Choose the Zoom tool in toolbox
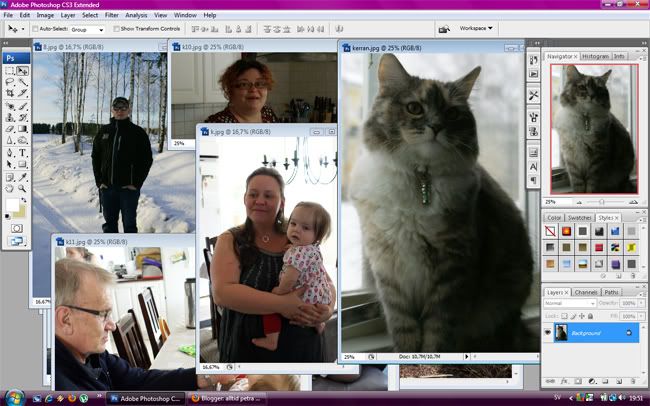The image size is (650, 406). click(22, 186)
